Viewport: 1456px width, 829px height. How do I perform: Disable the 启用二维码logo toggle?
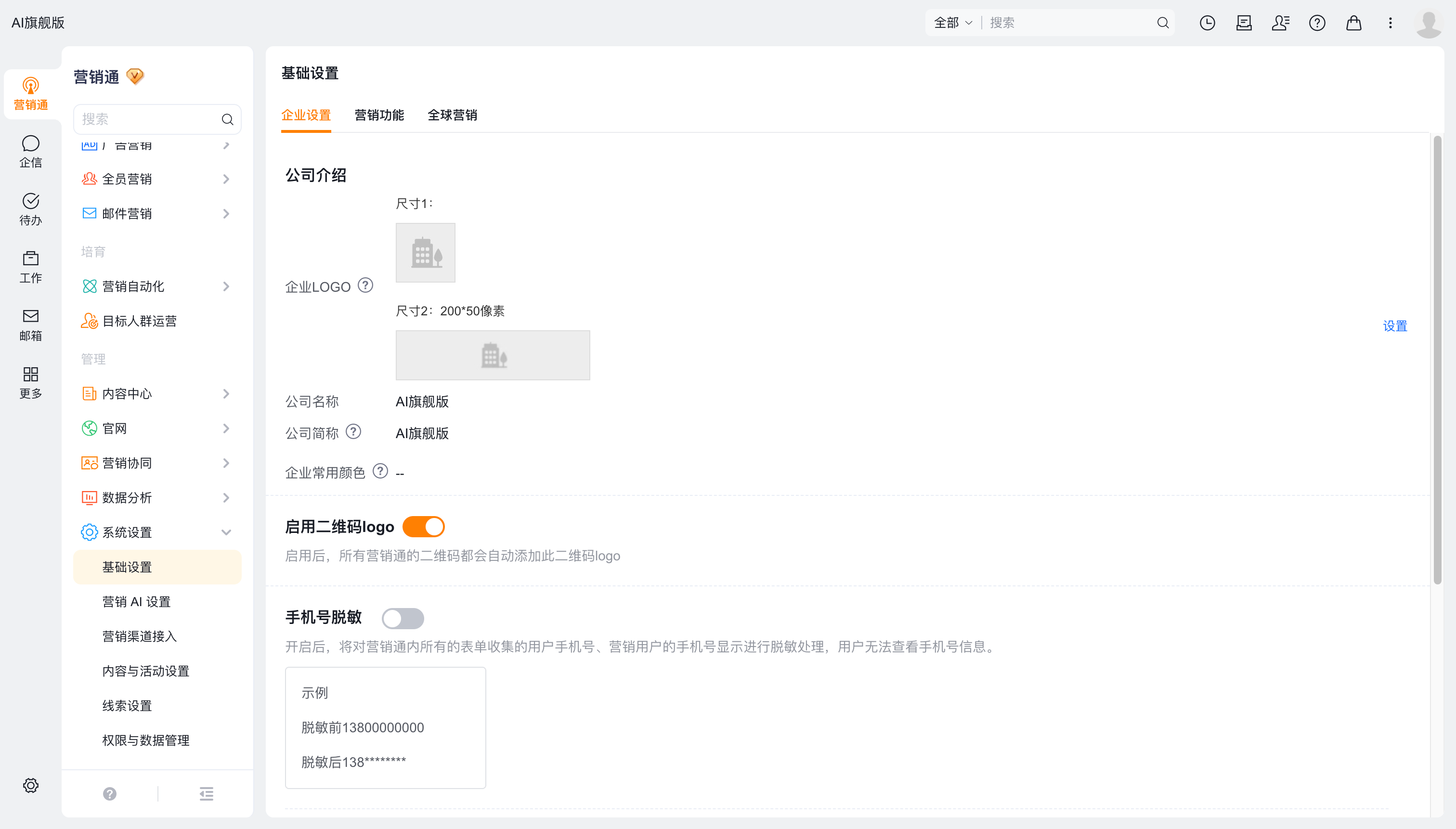click(x=423, y=527)
